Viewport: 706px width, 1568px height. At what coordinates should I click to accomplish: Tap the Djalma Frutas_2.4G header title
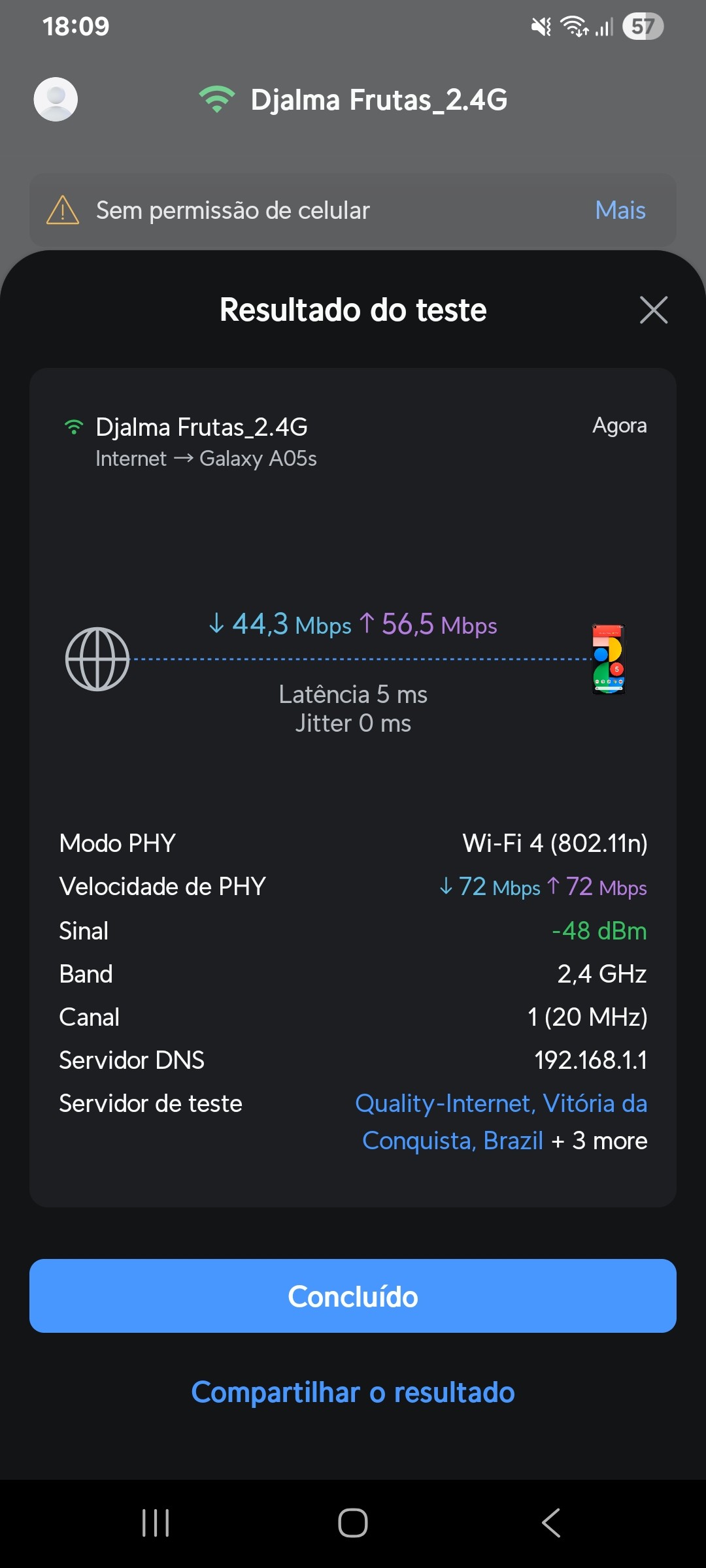pyautogui.click(x=379, y=100)
